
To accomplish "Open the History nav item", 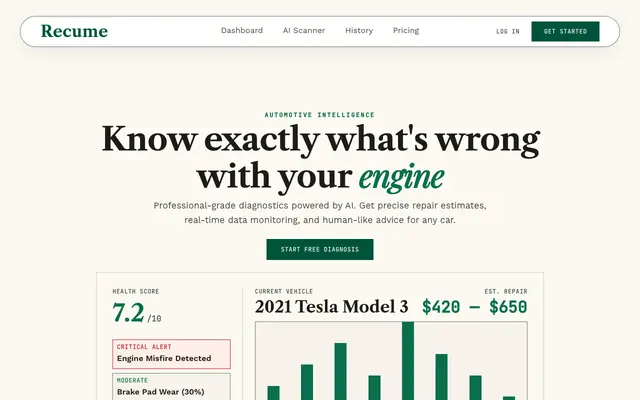I will tap(359, 31).
